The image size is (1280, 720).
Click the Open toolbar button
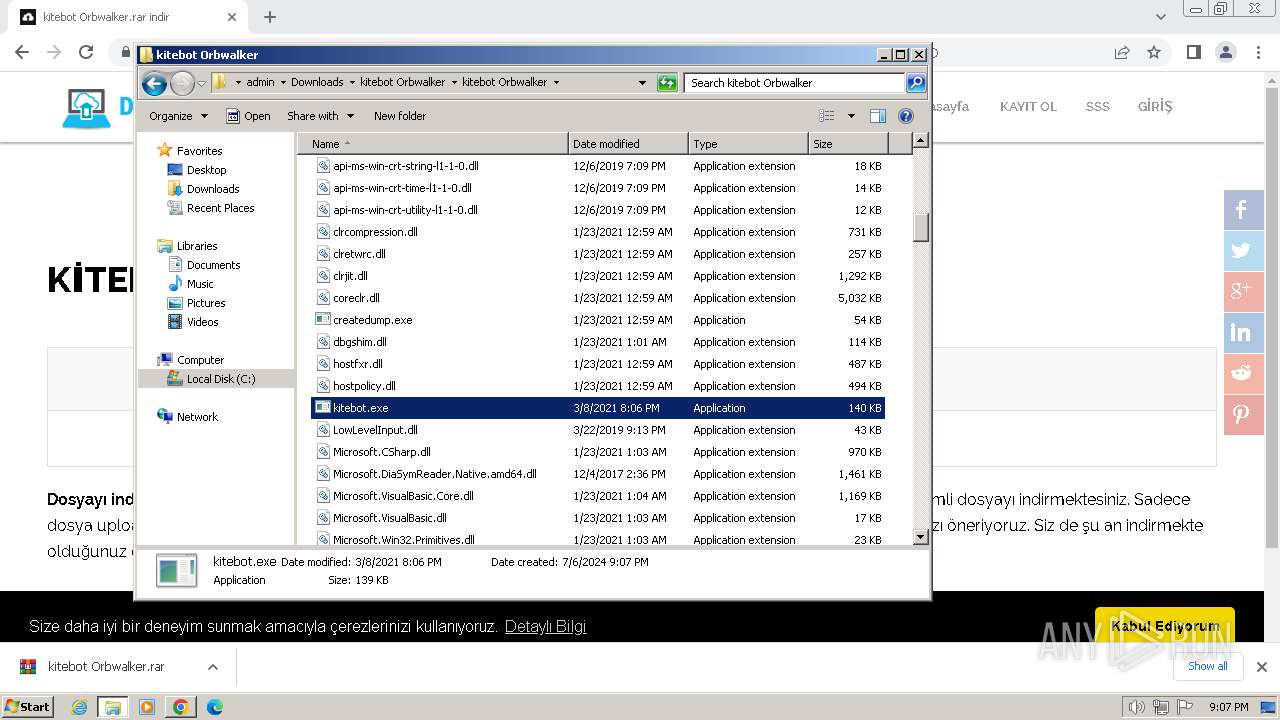pos(248,116)
